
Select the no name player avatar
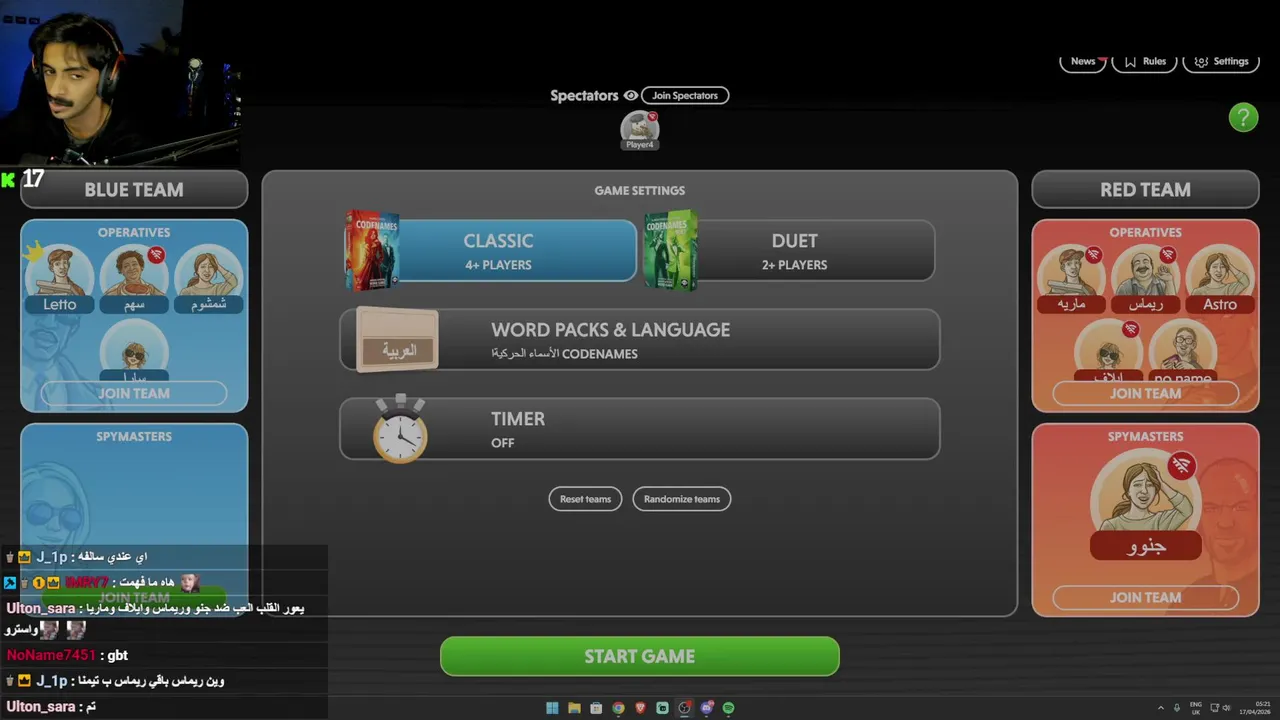[1183, 351]
